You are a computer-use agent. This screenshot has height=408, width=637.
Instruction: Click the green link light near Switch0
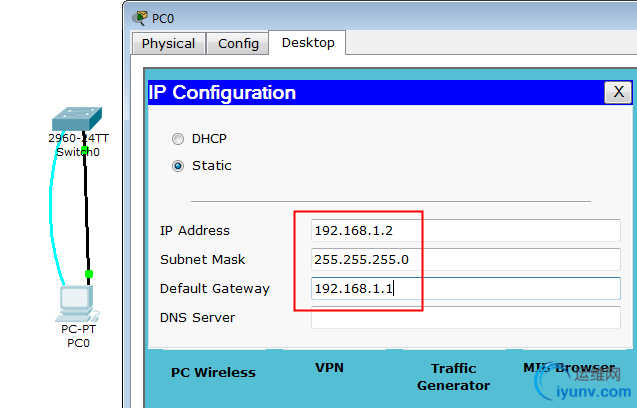(x=86, y=151)
